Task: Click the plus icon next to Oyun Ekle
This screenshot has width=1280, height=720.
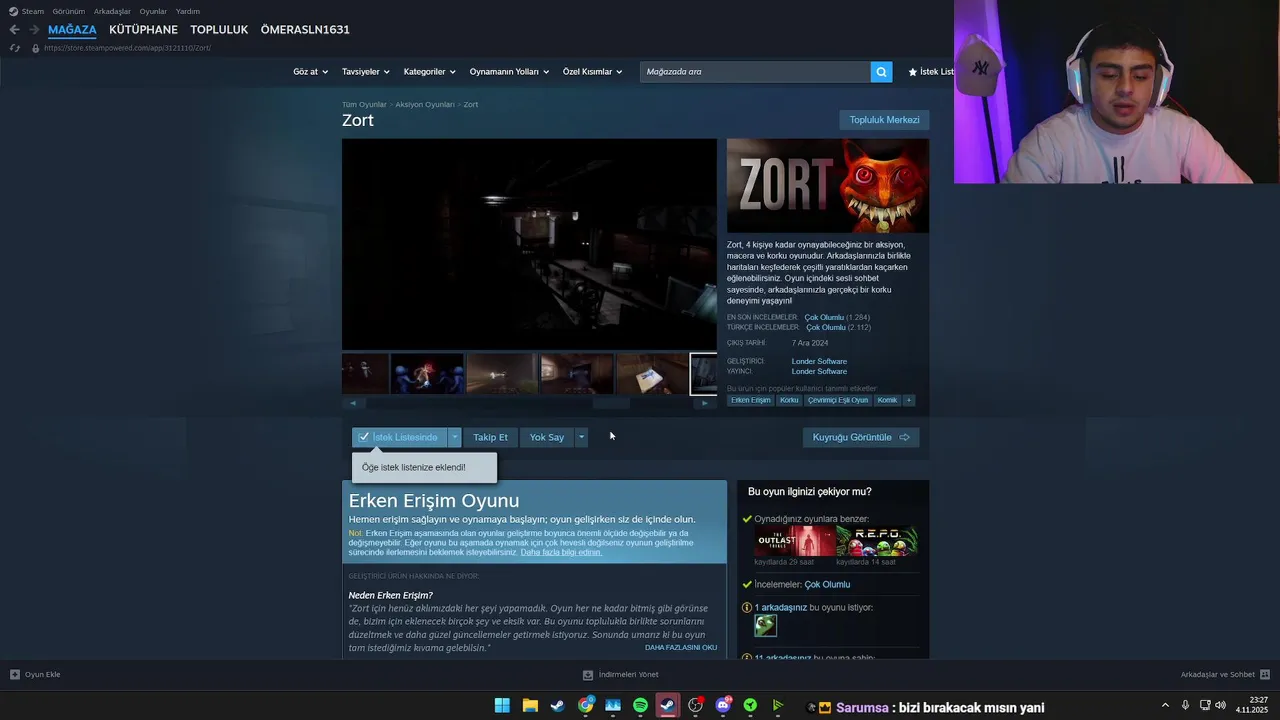Action: 15,675
